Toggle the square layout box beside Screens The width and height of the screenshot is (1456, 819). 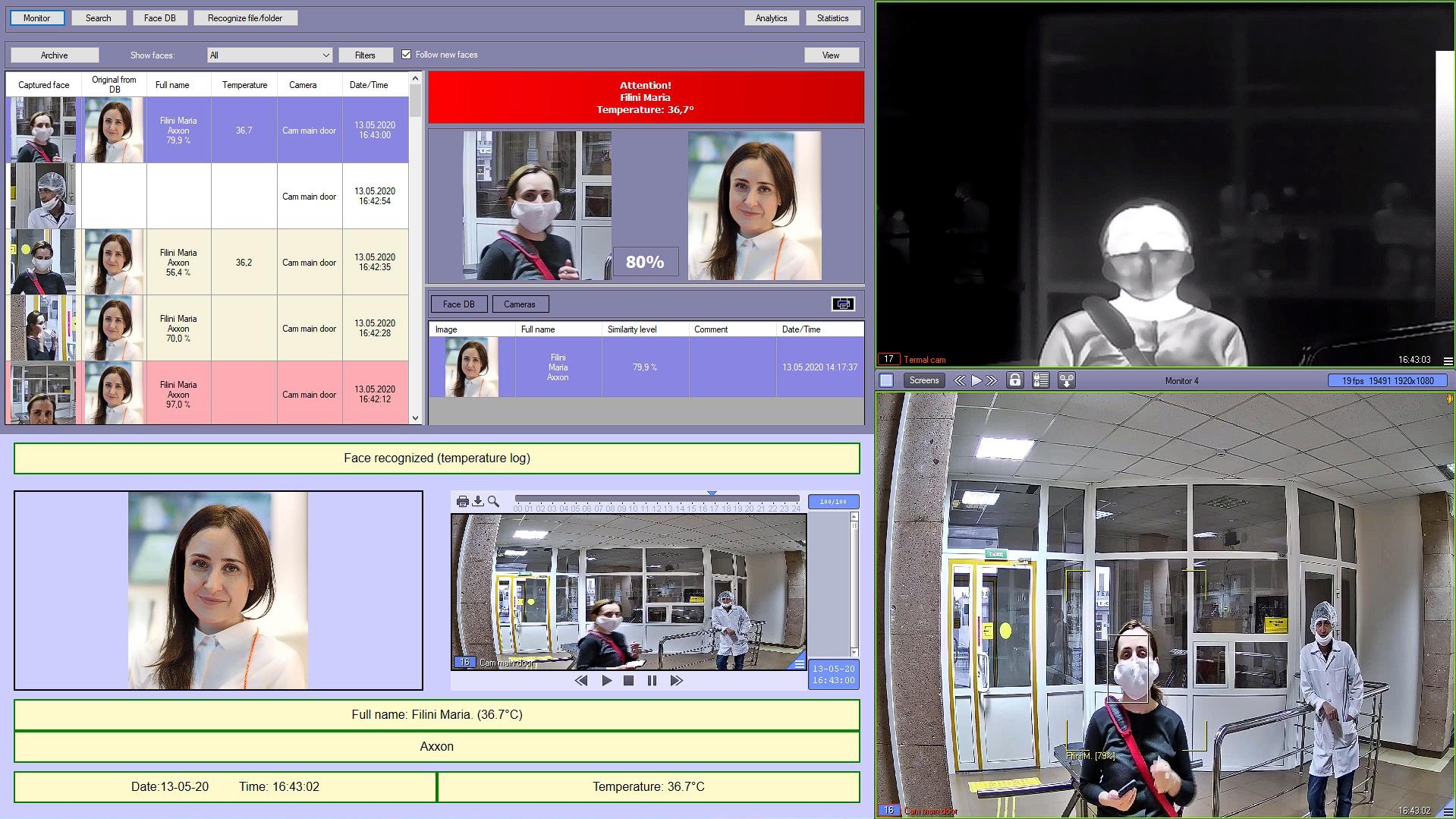(886, 380)
